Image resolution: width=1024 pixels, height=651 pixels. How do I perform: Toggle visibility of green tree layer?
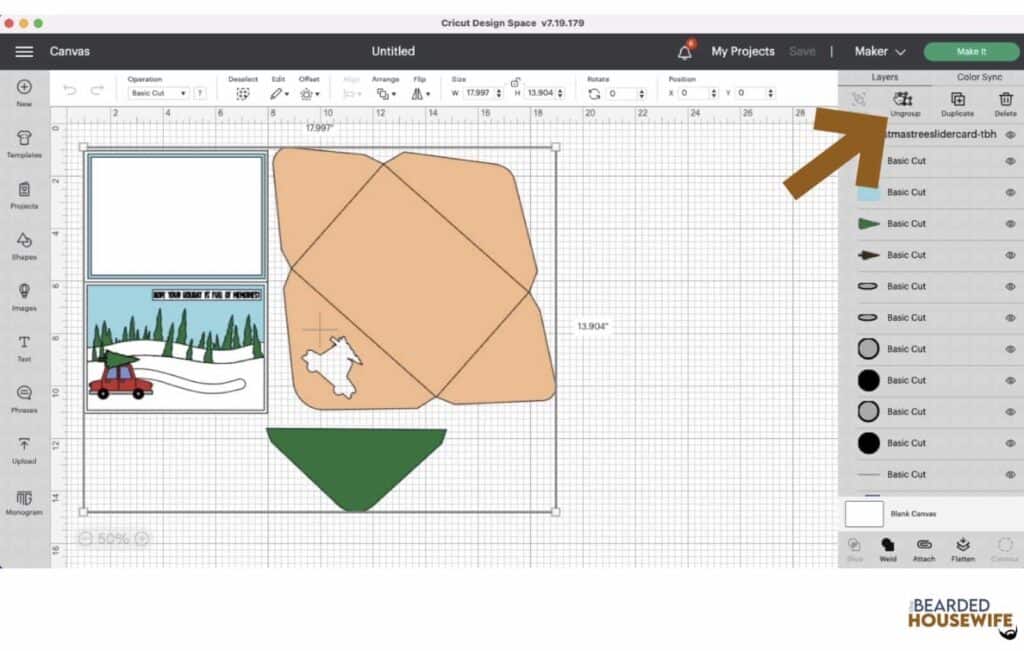(x=1010, y=224)
